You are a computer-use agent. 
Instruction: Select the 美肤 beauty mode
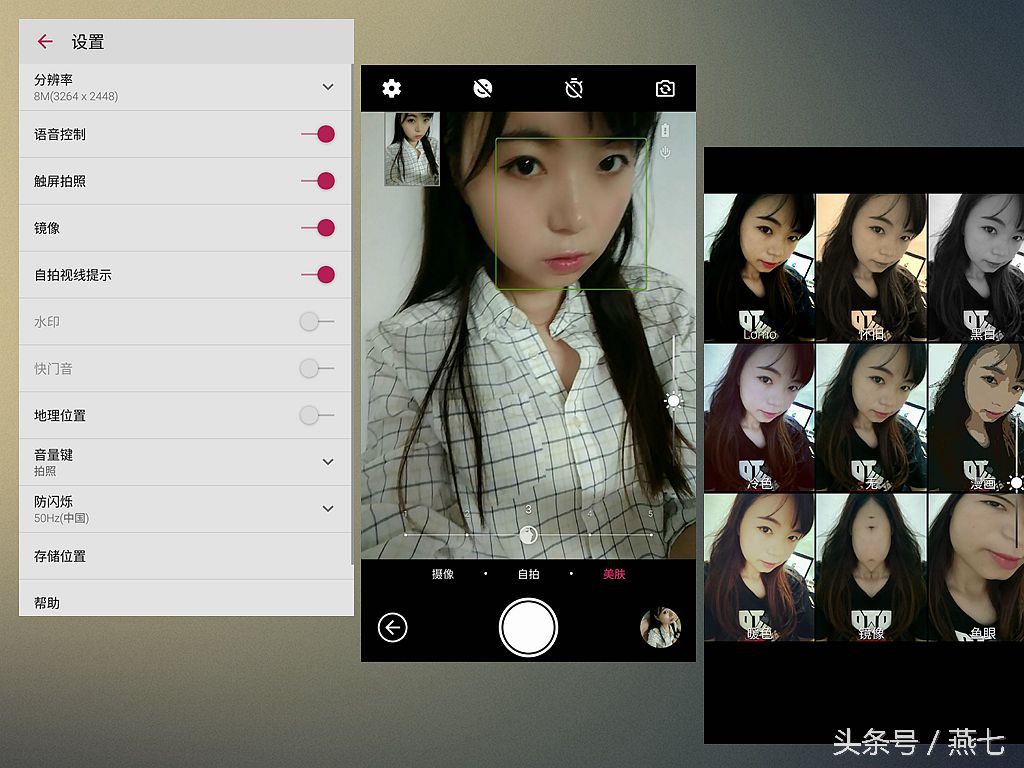pyautogui.click(x=614, y=574)
